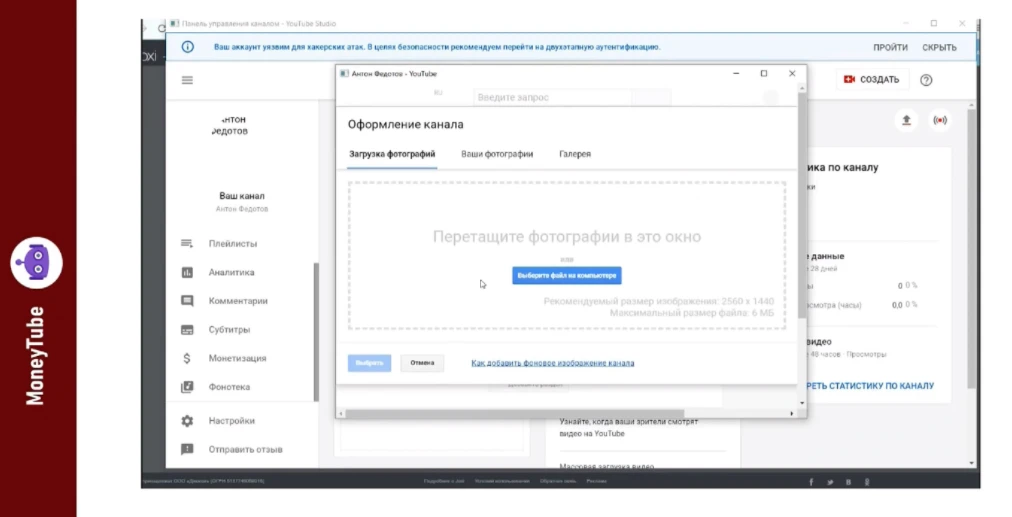Click the sidebar scrollbar in Studio
This screenshot has width=1012, height=517.
316,332
